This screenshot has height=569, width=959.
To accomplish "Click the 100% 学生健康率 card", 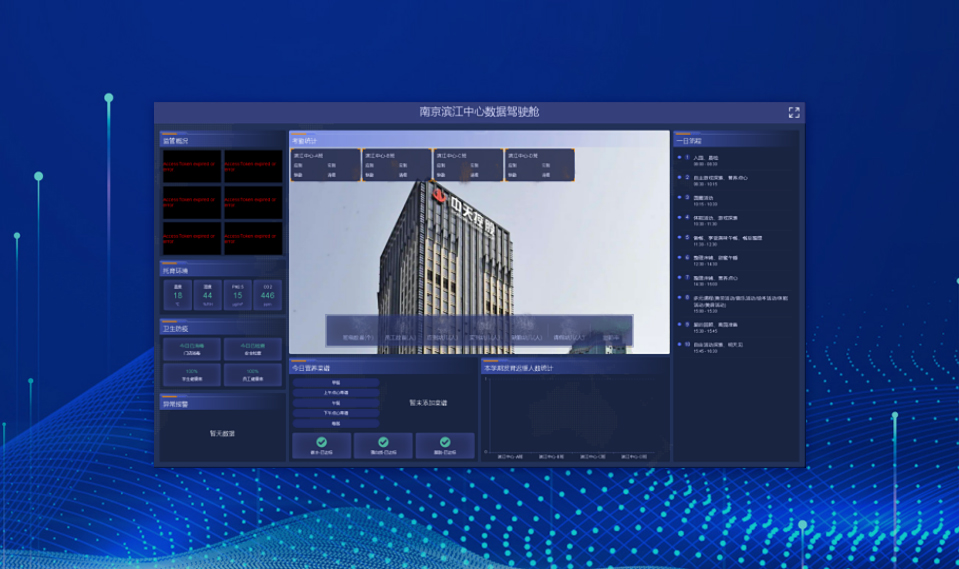I will click(x=192, y=375).
